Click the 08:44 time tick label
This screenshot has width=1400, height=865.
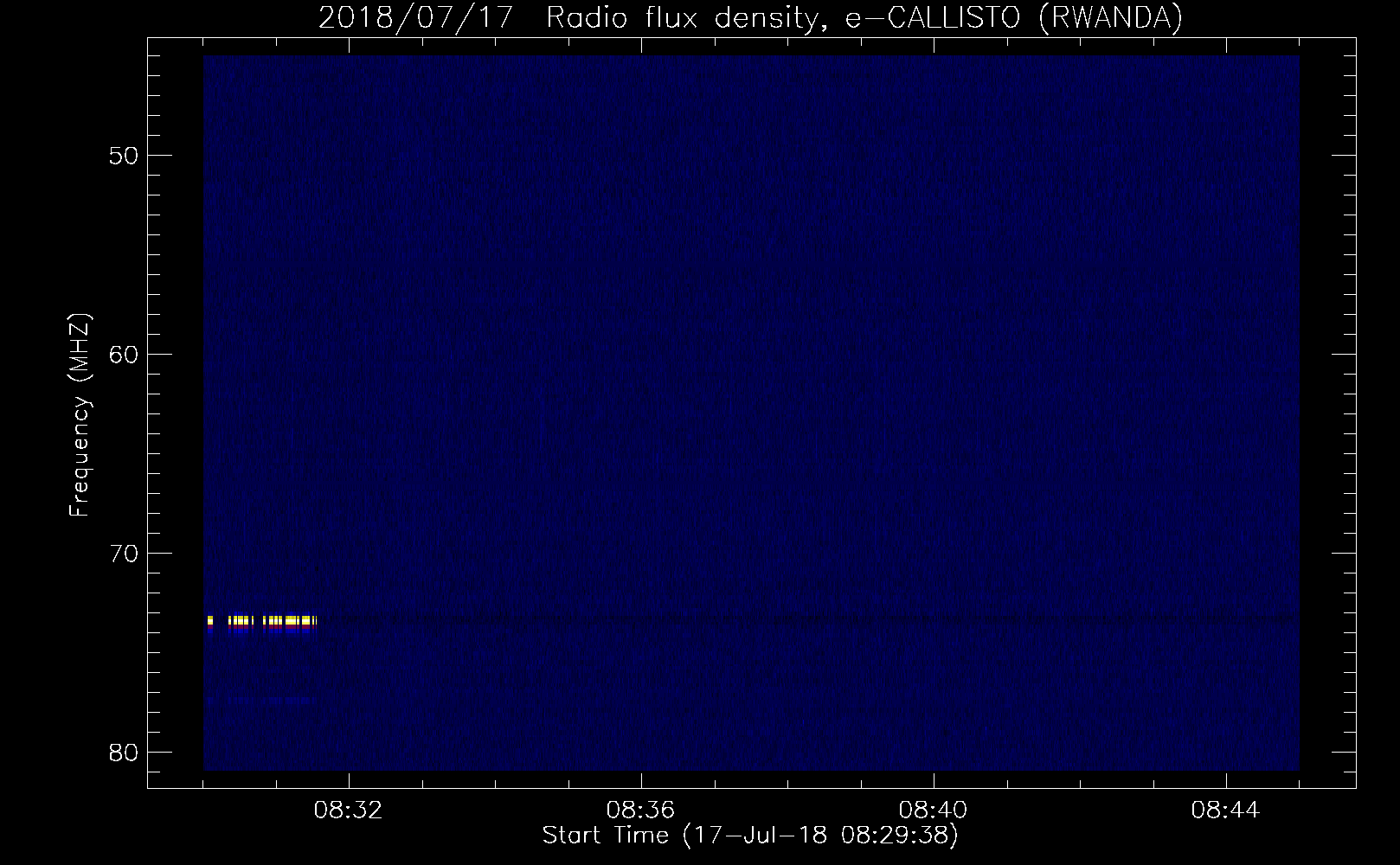[x=1226, y=811]
